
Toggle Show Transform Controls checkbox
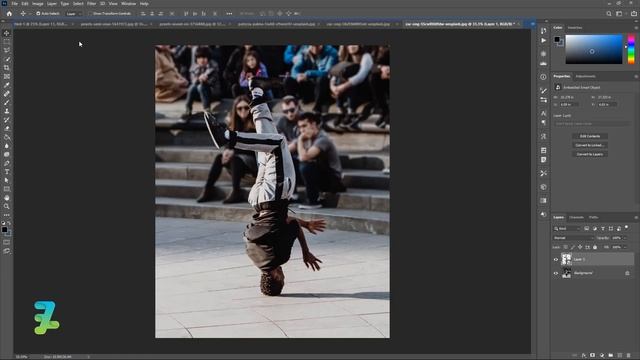[x=90, y=13]
